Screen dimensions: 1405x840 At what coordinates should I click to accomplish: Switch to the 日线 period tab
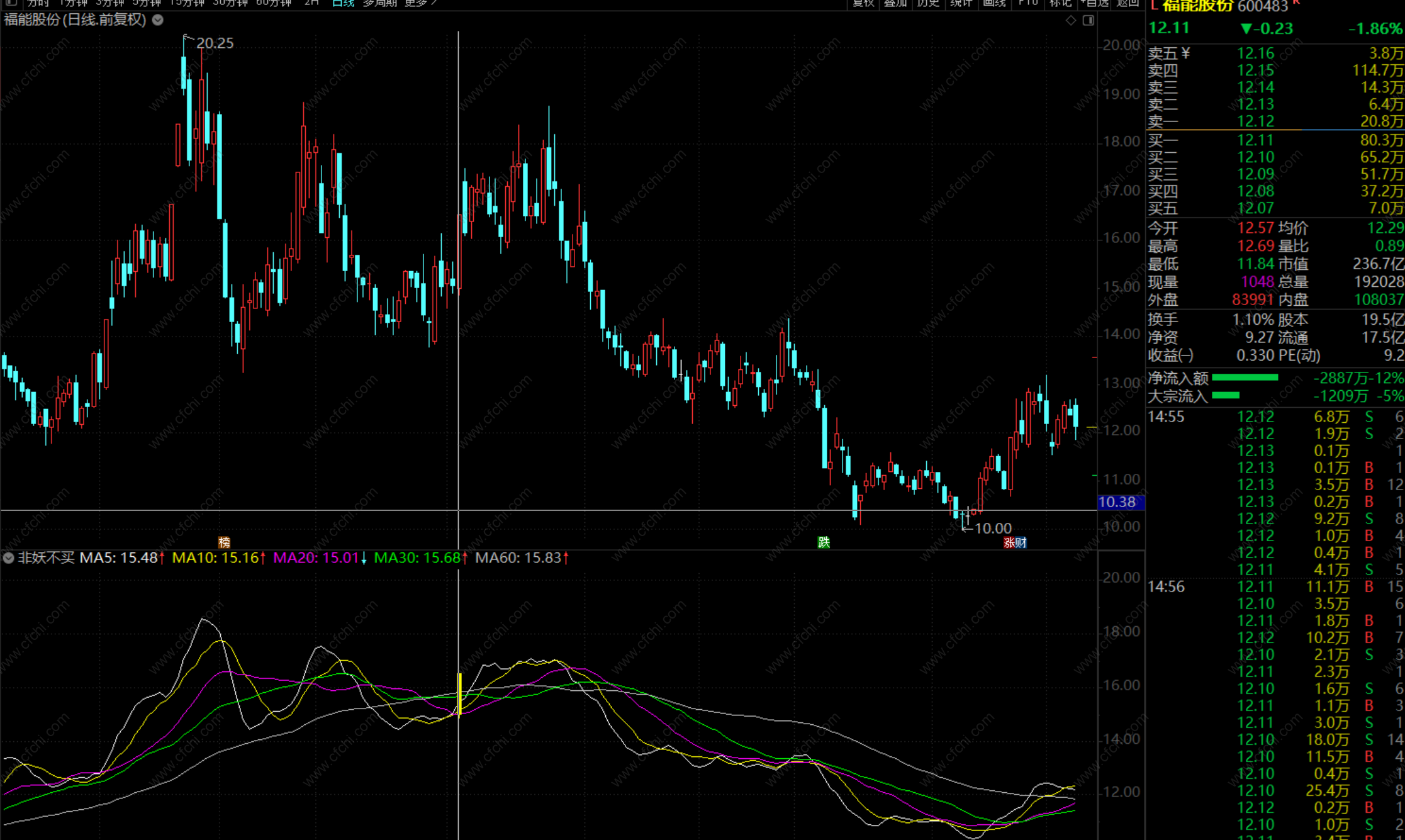pos(343,3)
